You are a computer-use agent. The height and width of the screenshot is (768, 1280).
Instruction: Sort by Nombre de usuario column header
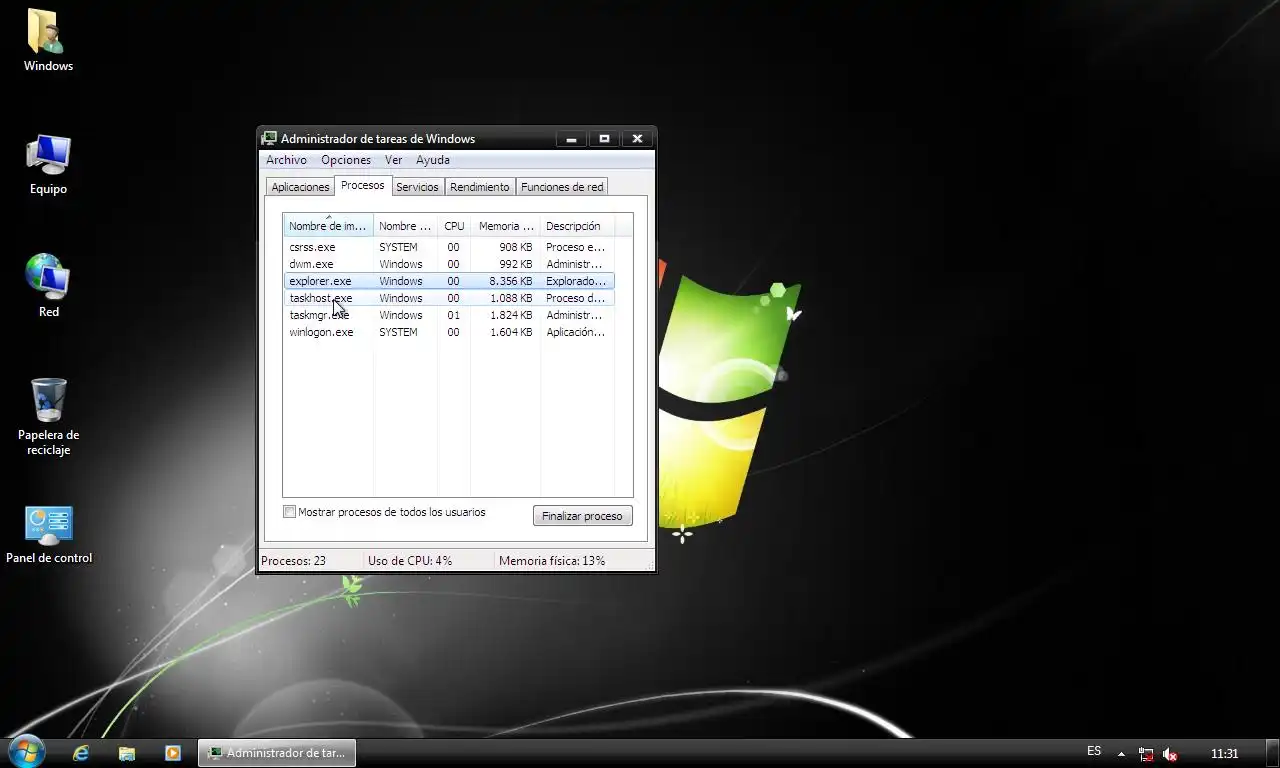pyautogui.click(x=405, y=225)
